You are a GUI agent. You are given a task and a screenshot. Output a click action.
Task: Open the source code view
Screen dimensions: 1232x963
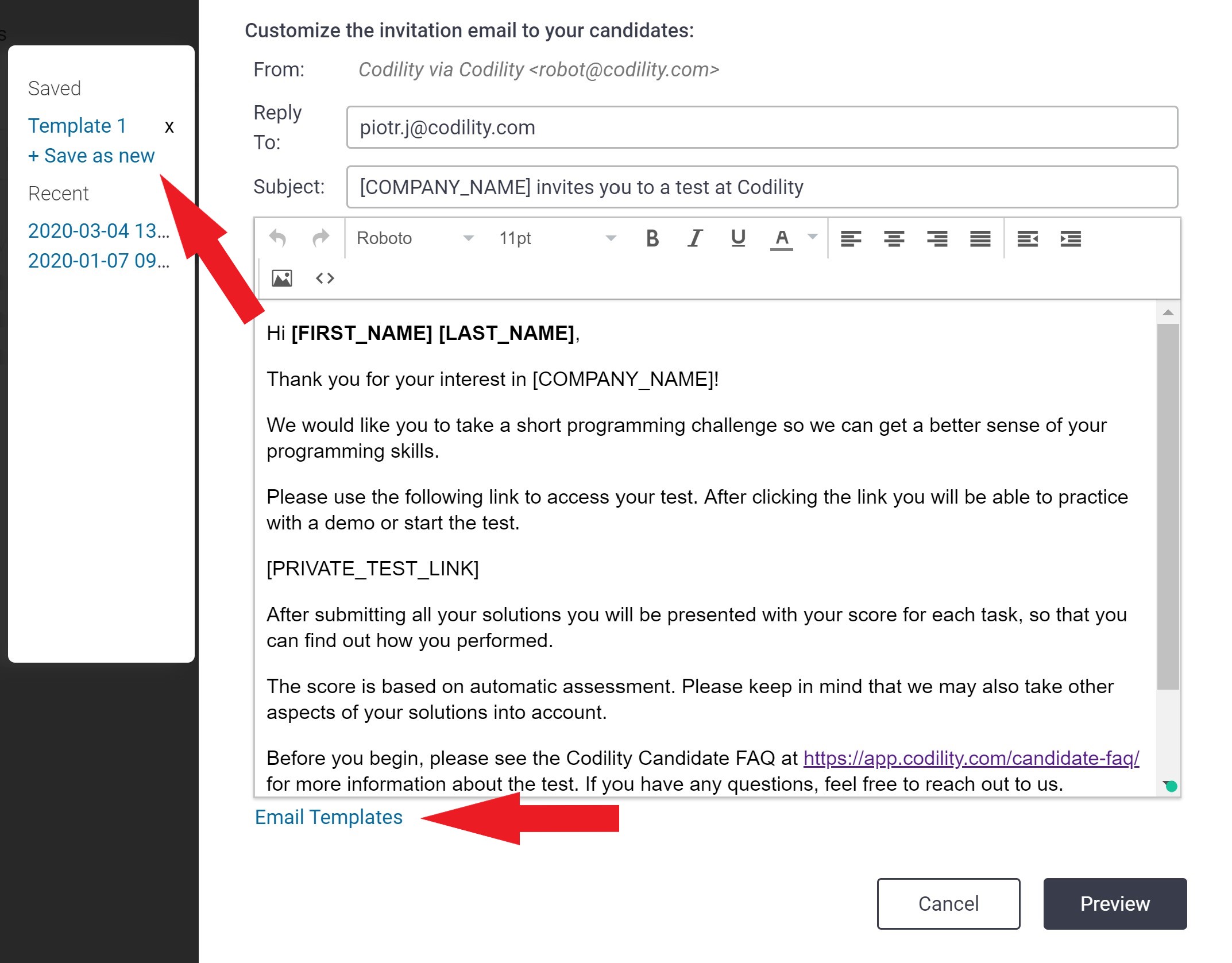(x=325, y=279)
